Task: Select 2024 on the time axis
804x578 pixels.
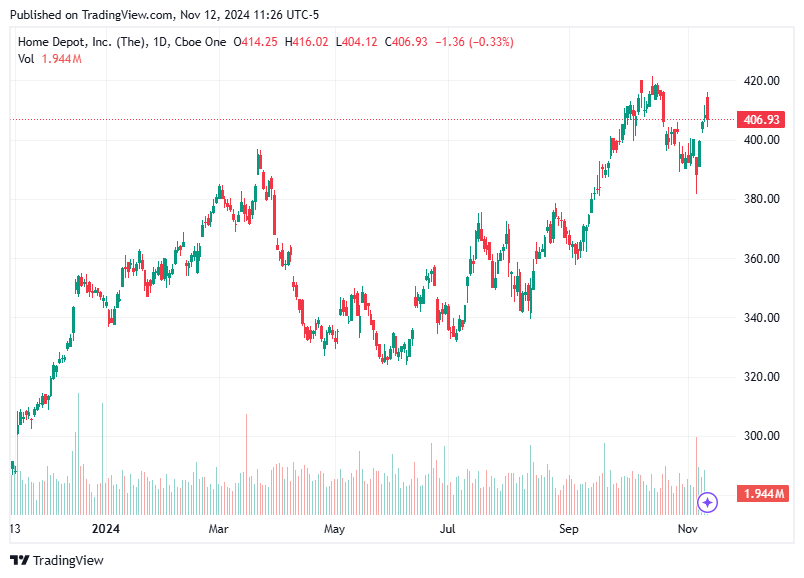Action: [106, 530]
